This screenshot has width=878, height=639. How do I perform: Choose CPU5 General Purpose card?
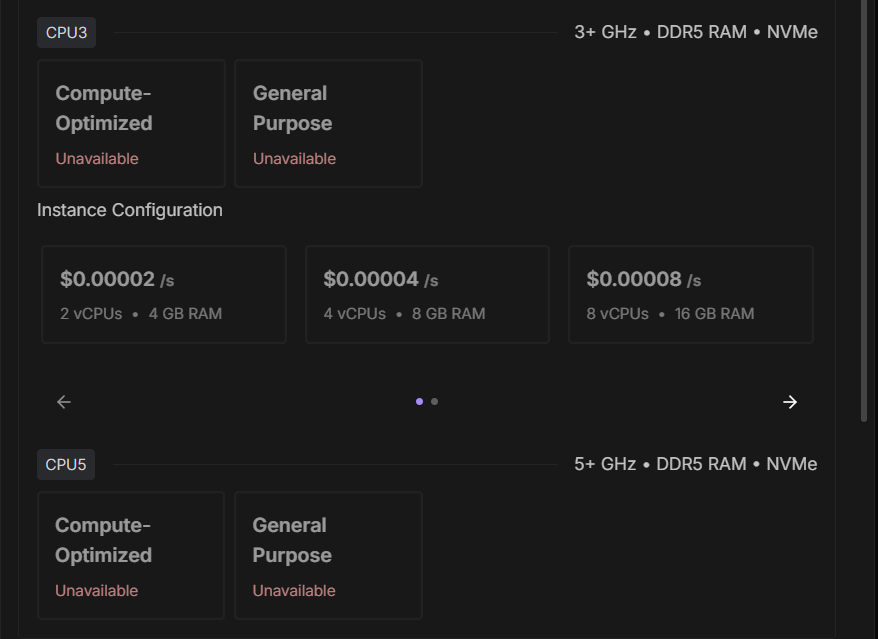328,555
